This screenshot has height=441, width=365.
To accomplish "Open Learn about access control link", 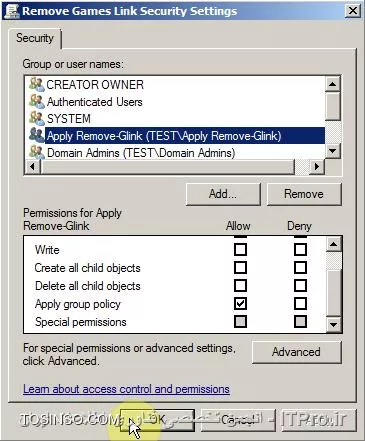I will pyautogui.click(x=126, y=389).
